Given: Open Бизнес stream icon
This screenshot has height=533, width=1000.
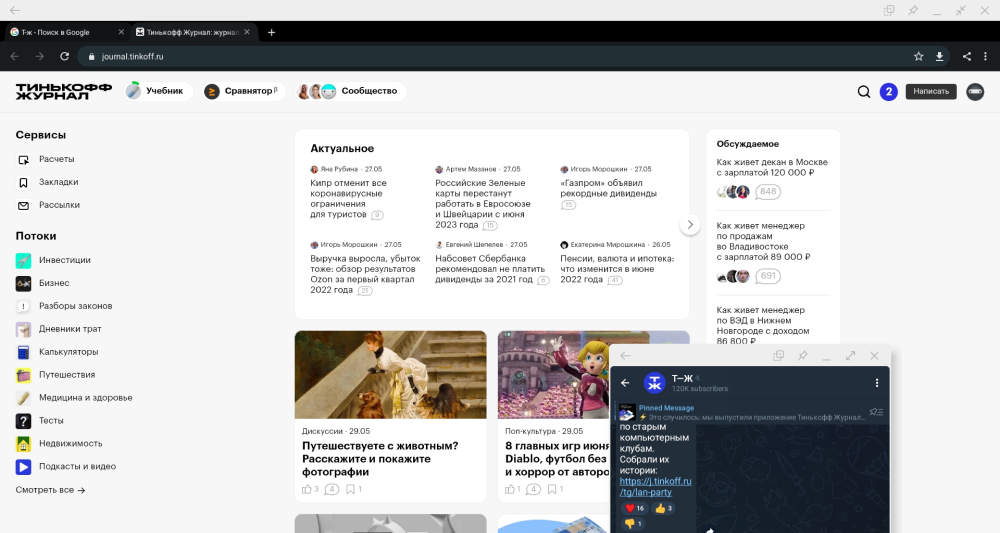Looking at the screenshot, I should [x=24, y=283].
